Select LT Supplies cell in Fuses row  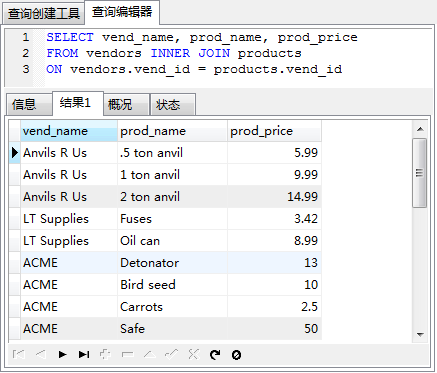69,219
